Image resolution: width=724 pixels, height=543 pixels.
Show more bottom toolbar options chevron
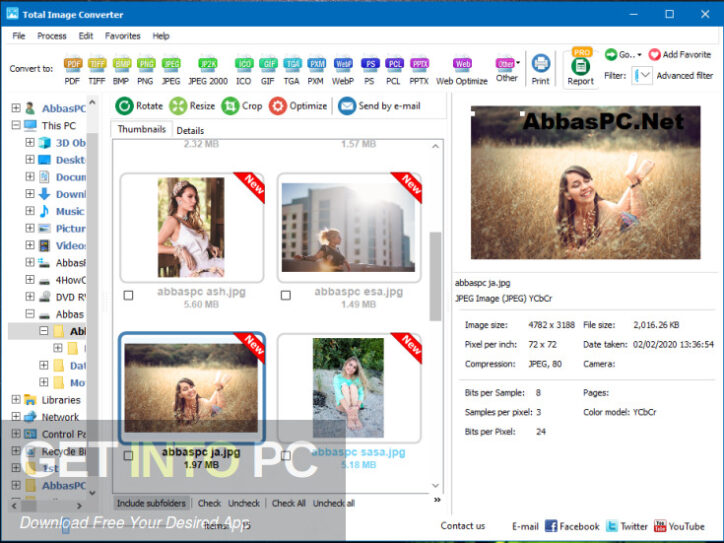(x=437, y=500)
